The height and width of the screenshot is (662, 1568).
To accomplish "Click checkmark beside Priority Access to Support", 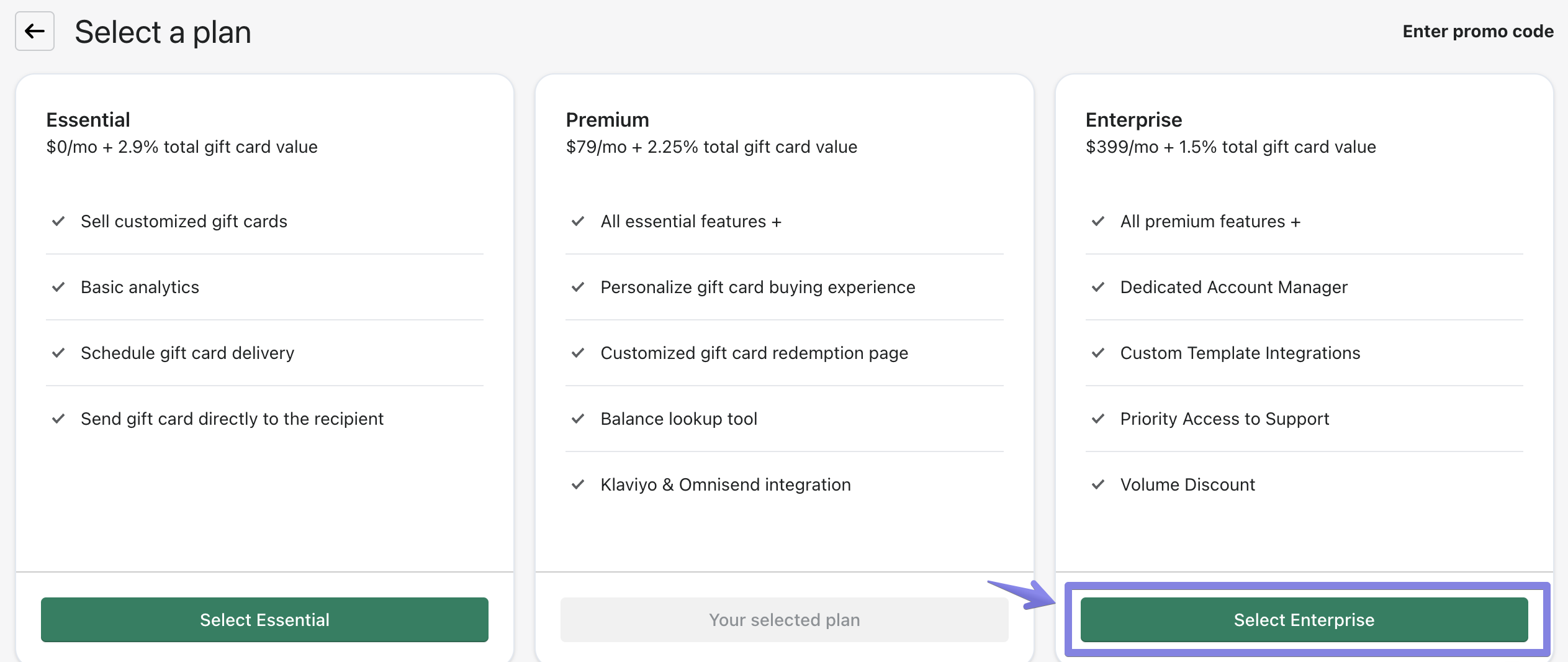I will pyautogui.click(x=1097, y=419).
